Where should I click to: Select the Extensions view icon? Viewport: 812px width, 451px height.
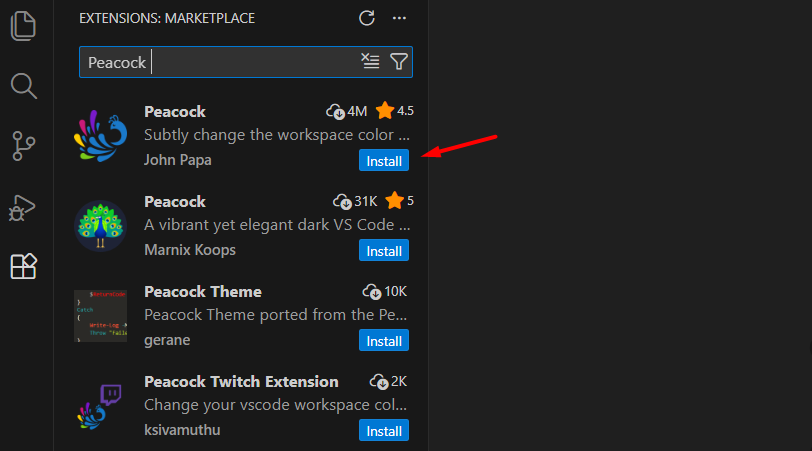[x=23, y=267]
